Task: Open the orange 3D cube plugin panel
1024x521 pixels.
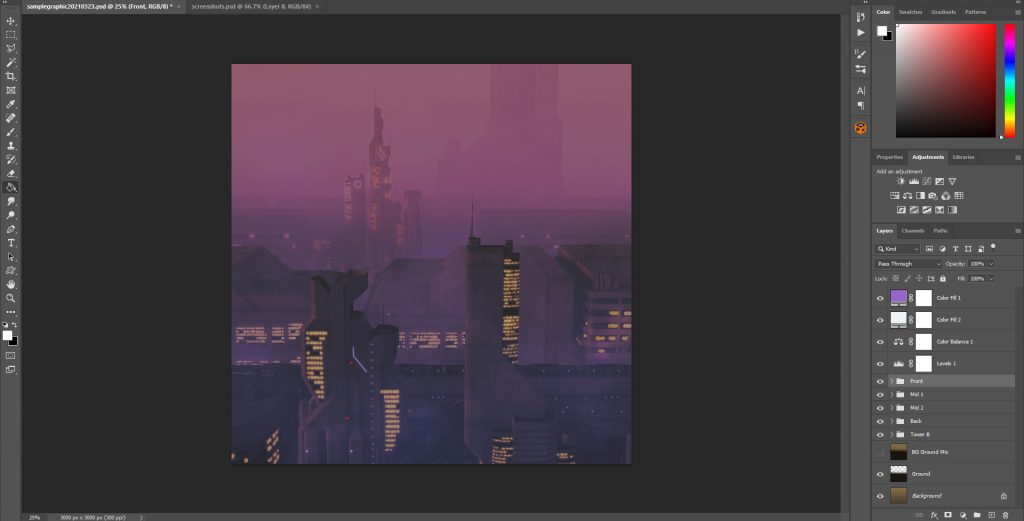Action: click(861, 128)
